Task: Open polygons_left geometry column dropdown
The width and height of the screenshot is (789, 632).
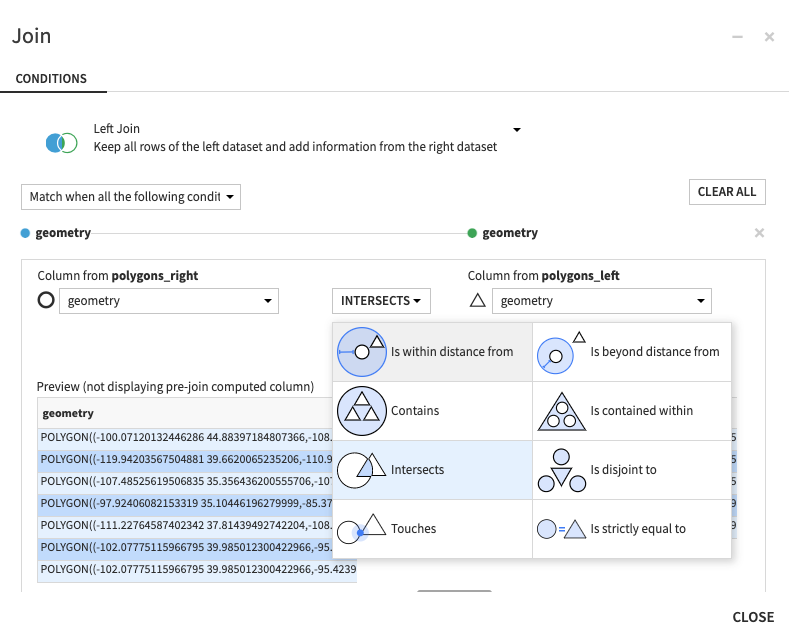Action: (602, 301)
